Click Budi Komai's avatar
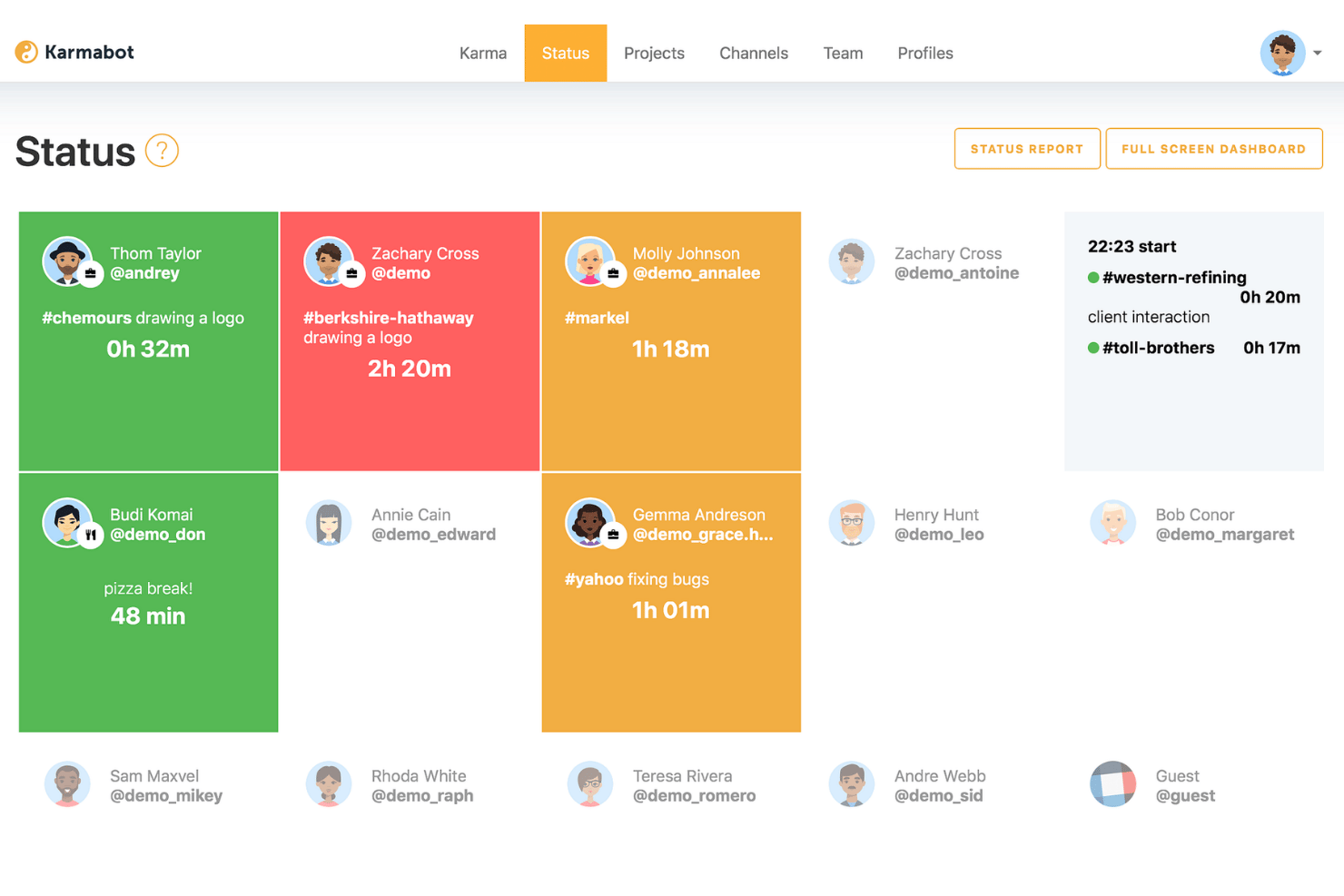Viewport: 1344px width, 896px height. [67, 523]
